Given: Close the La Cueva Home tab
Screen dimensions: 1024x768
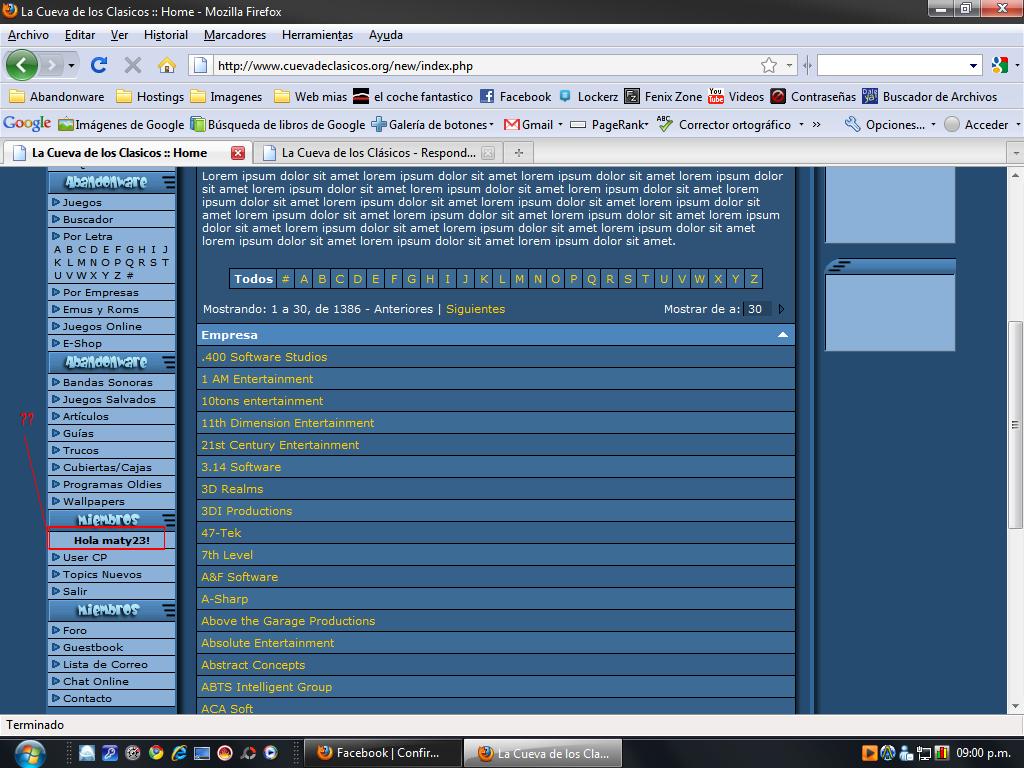Looking at the screenshot, I should click(x=238, y=153).
